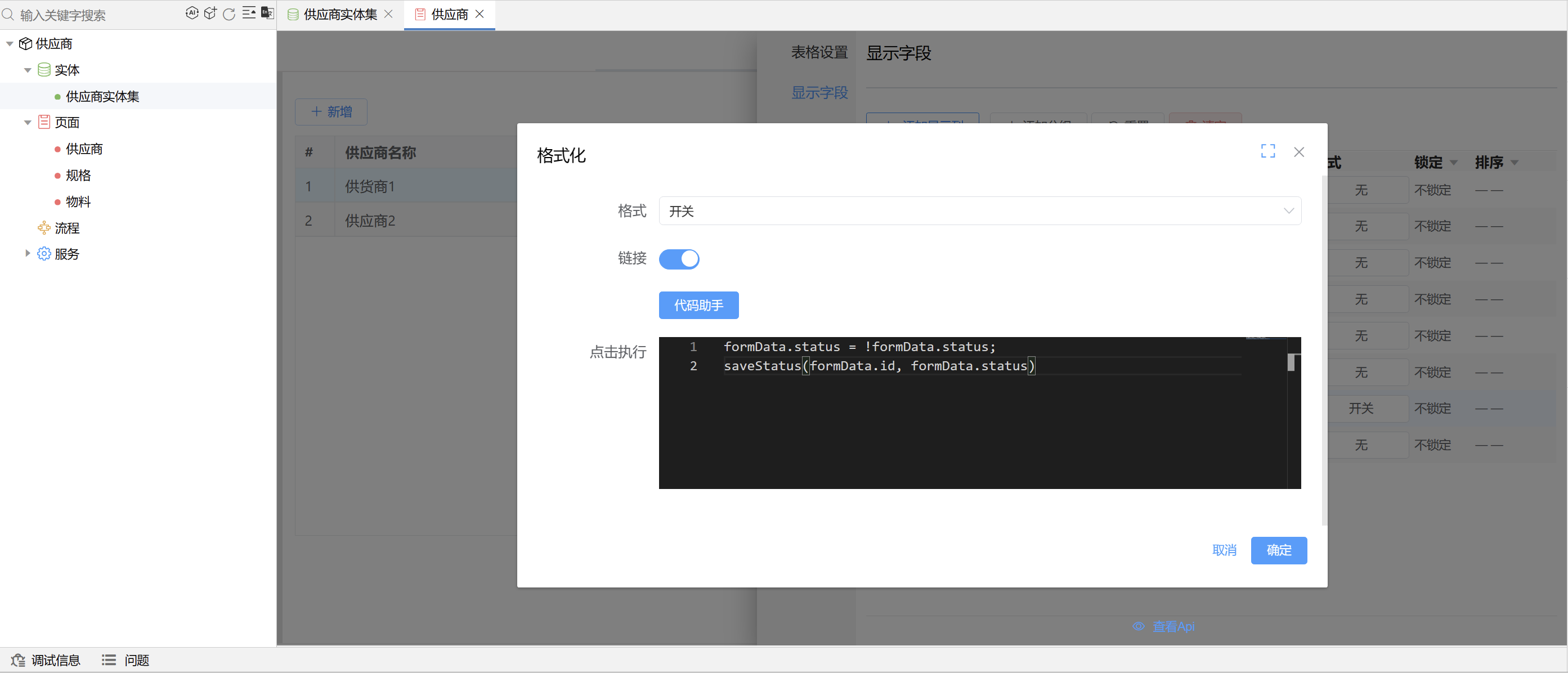The width and height of the screenshot is (1568, 673).
Task: Click the refresh tree icon
Action: pyautogui.click(x=229, y=14)
